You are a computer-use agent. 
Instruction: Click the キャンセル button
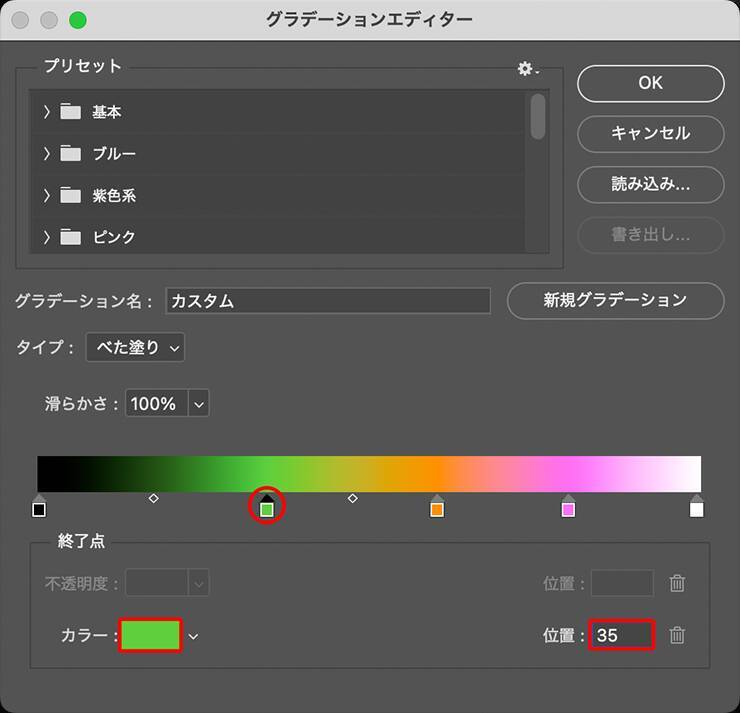pos(650,133)
